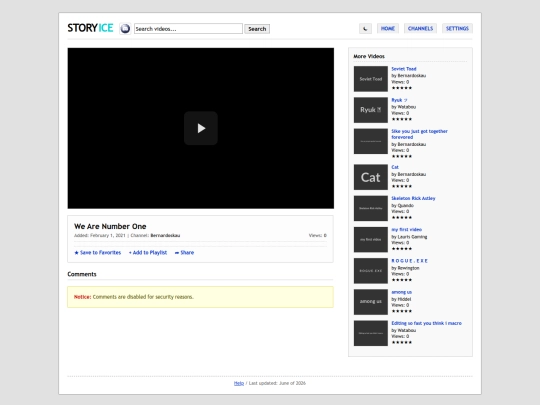Open the 'Sike you just got together' video link

pos(419,134)
